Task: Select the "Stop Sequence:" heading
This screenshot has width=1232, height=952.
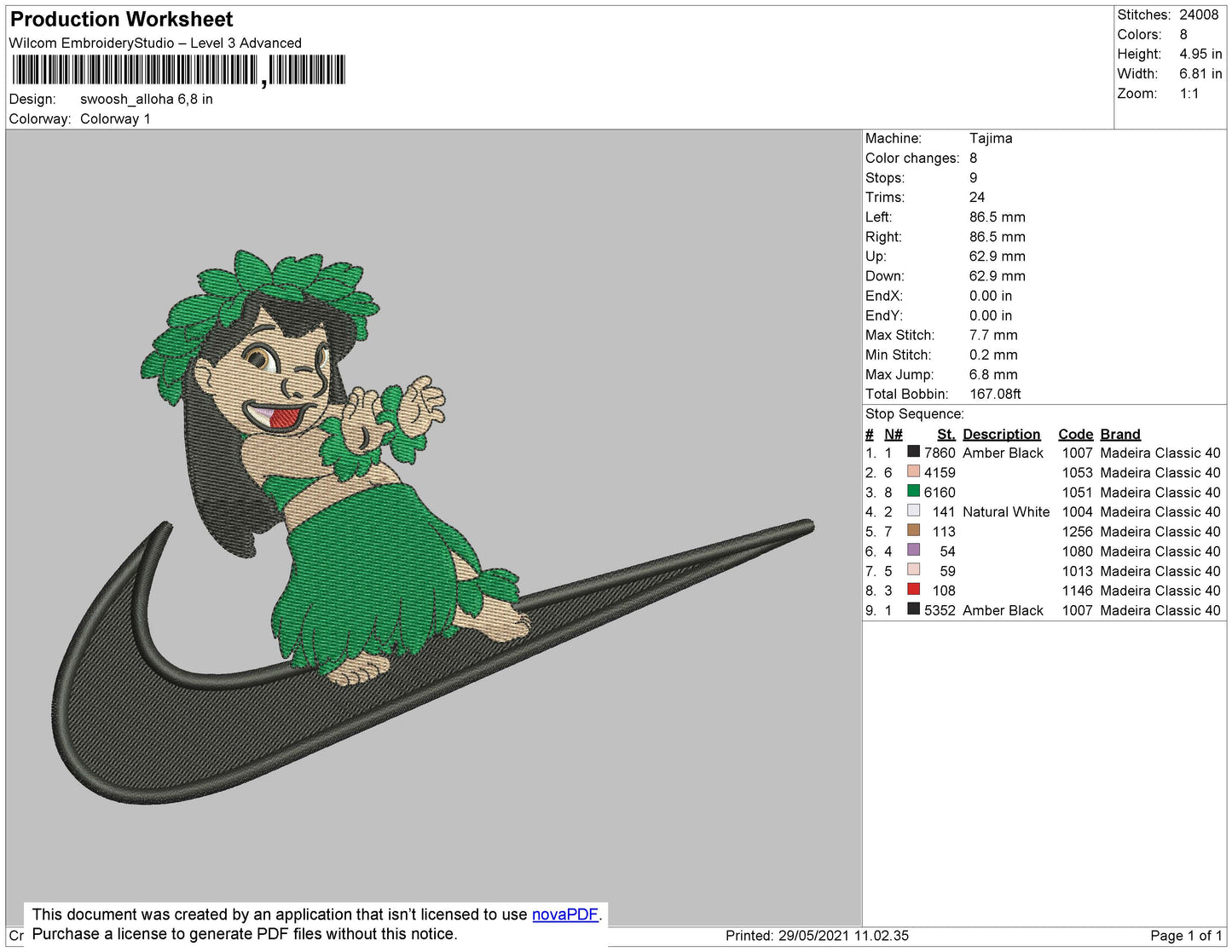Action: pos(915,413)
